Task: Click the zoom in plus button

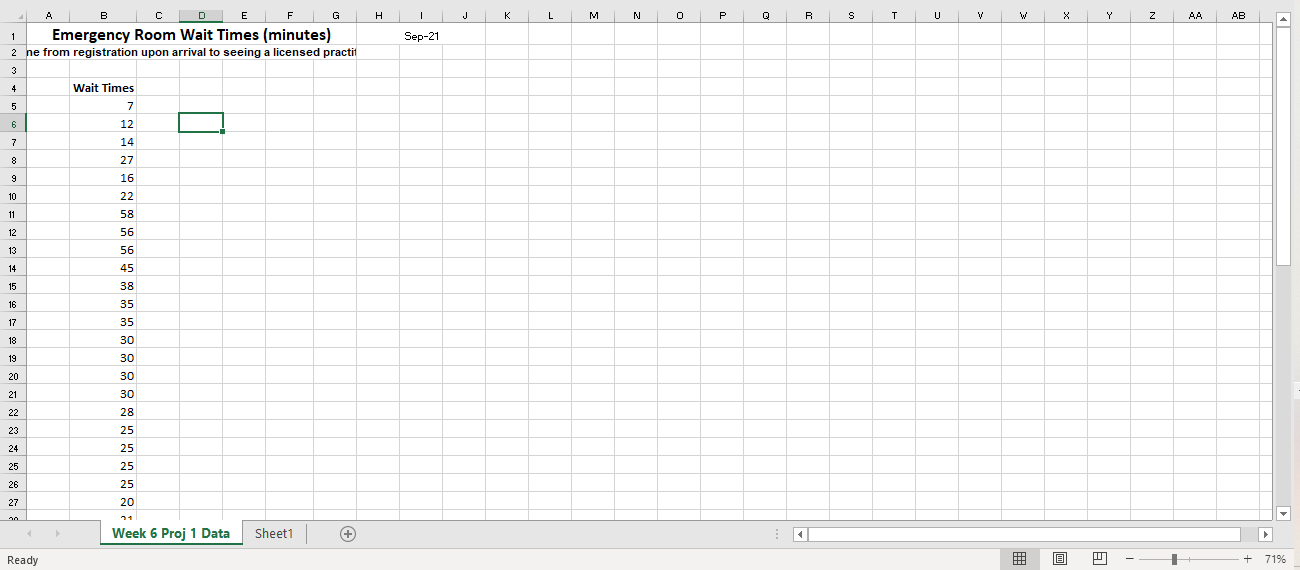Action: click(1247, 559)
